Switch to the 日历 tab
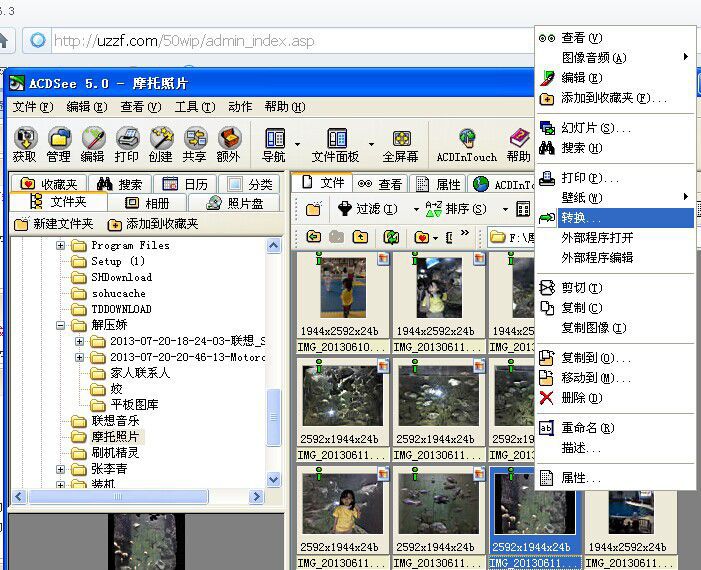The width and height of the screenshot is (701, 570). pyautogui.click(x=185, y=184)
